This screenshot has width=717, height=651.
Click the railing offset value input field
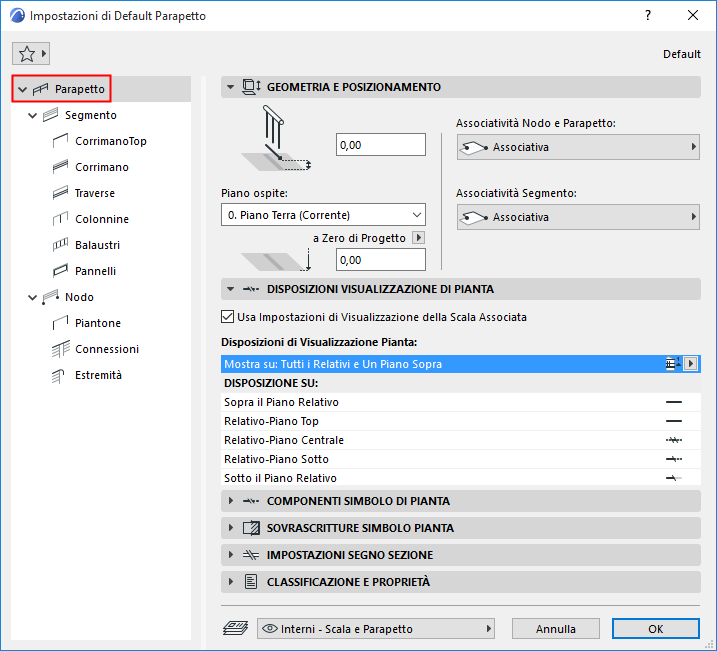[x=381, y=145]
